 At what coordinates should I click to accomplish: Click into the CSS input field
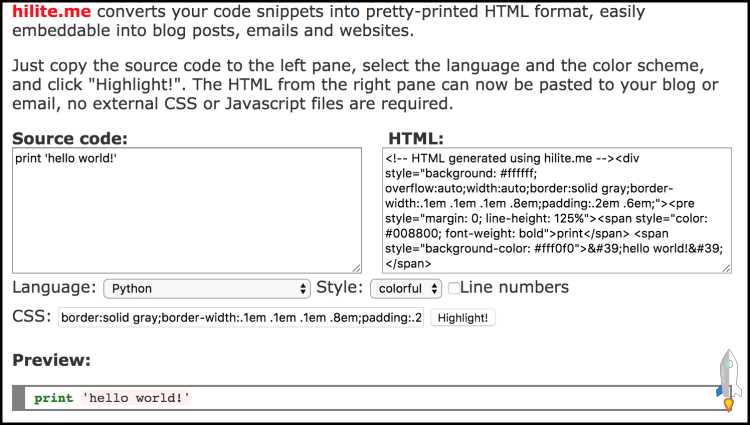tap(241, 317)
